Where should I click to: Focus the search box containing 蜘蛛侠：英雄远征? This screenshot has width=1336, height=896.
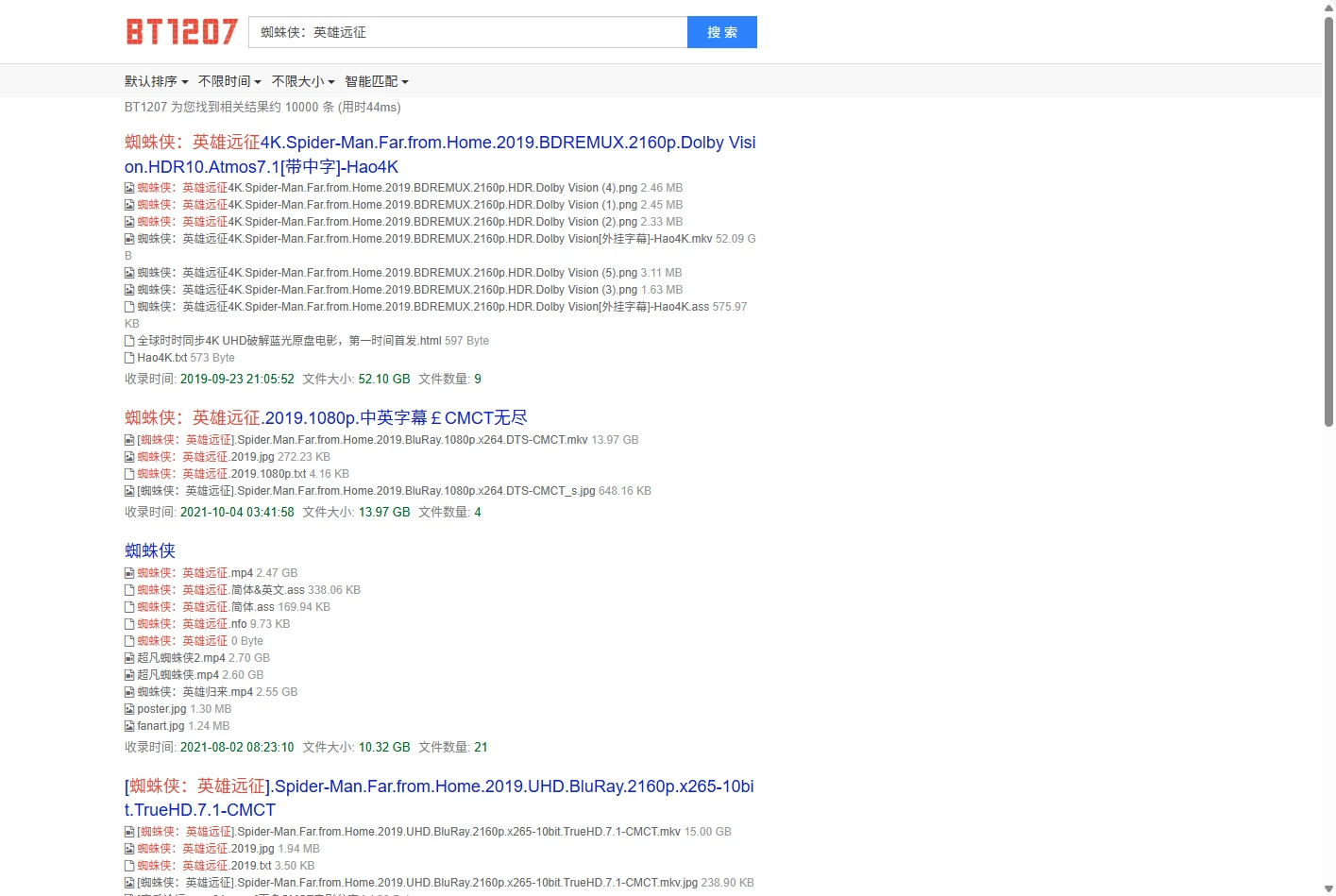468,32
